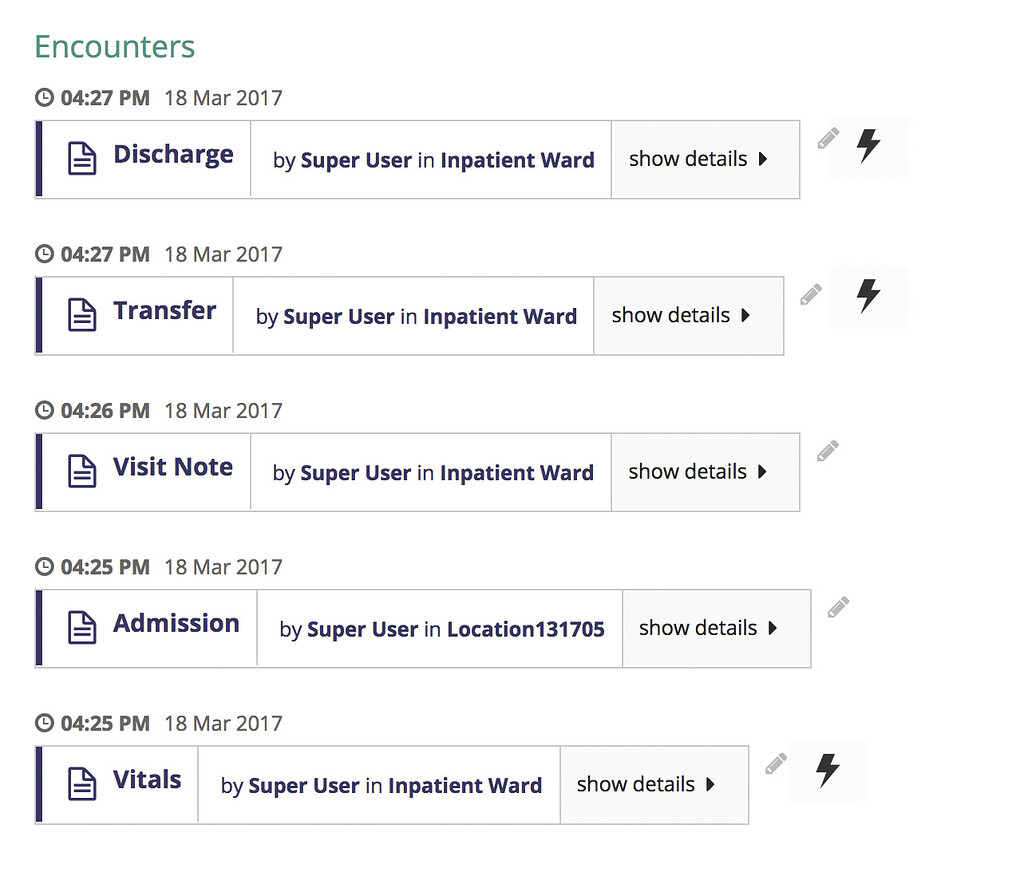Expand the Visit Note details
The height and width of the screenshot is (876, 1024).
point(705,471)
